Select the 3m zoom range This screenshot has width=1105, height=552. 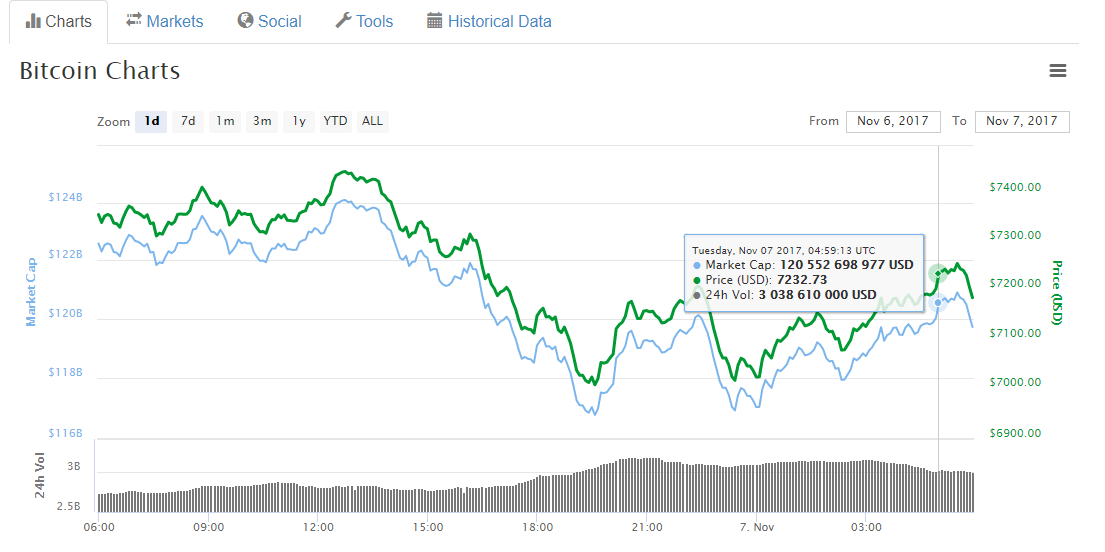tap(262, 121)
